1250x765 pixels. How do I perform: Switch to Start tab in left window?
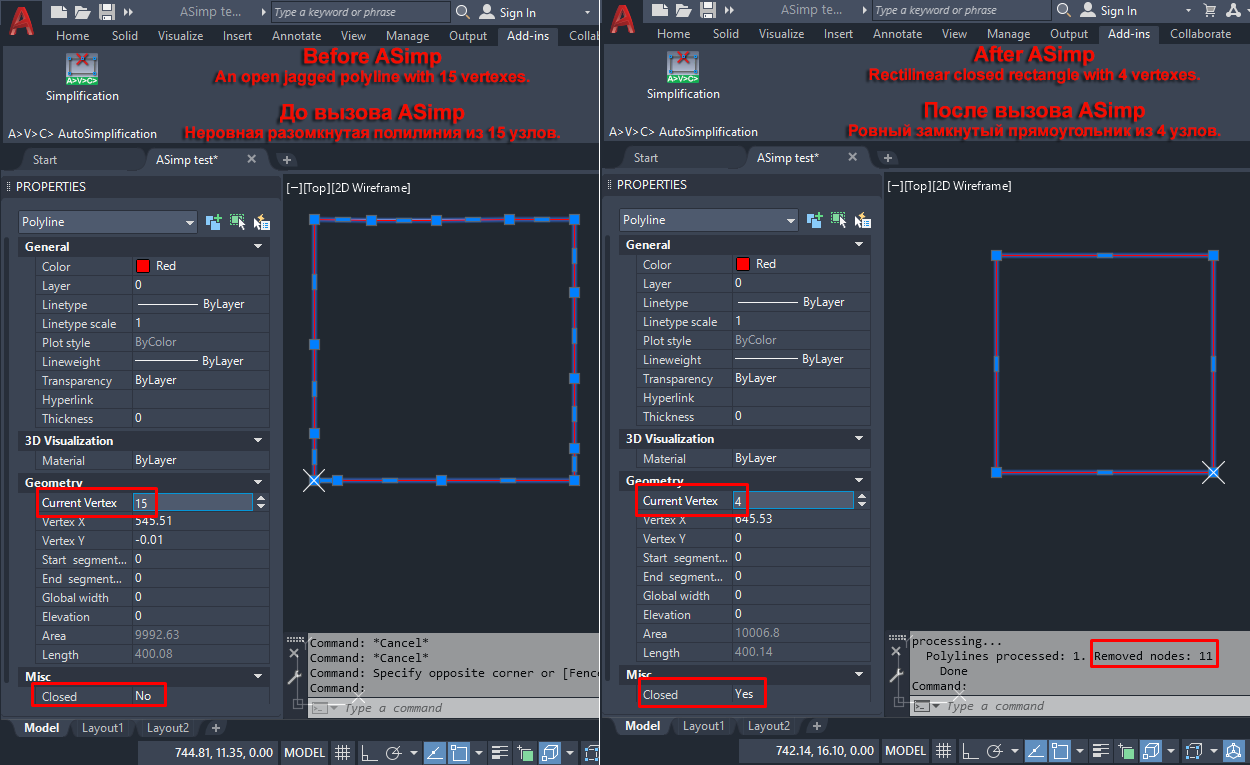[45, 159]
